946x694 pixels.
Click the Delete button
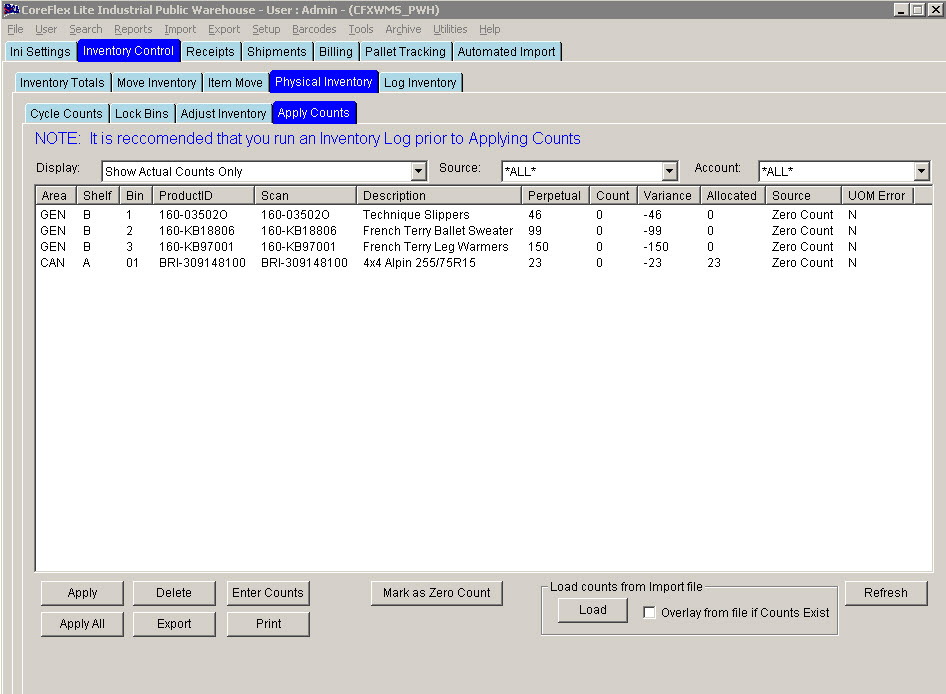tap(174, 593)
